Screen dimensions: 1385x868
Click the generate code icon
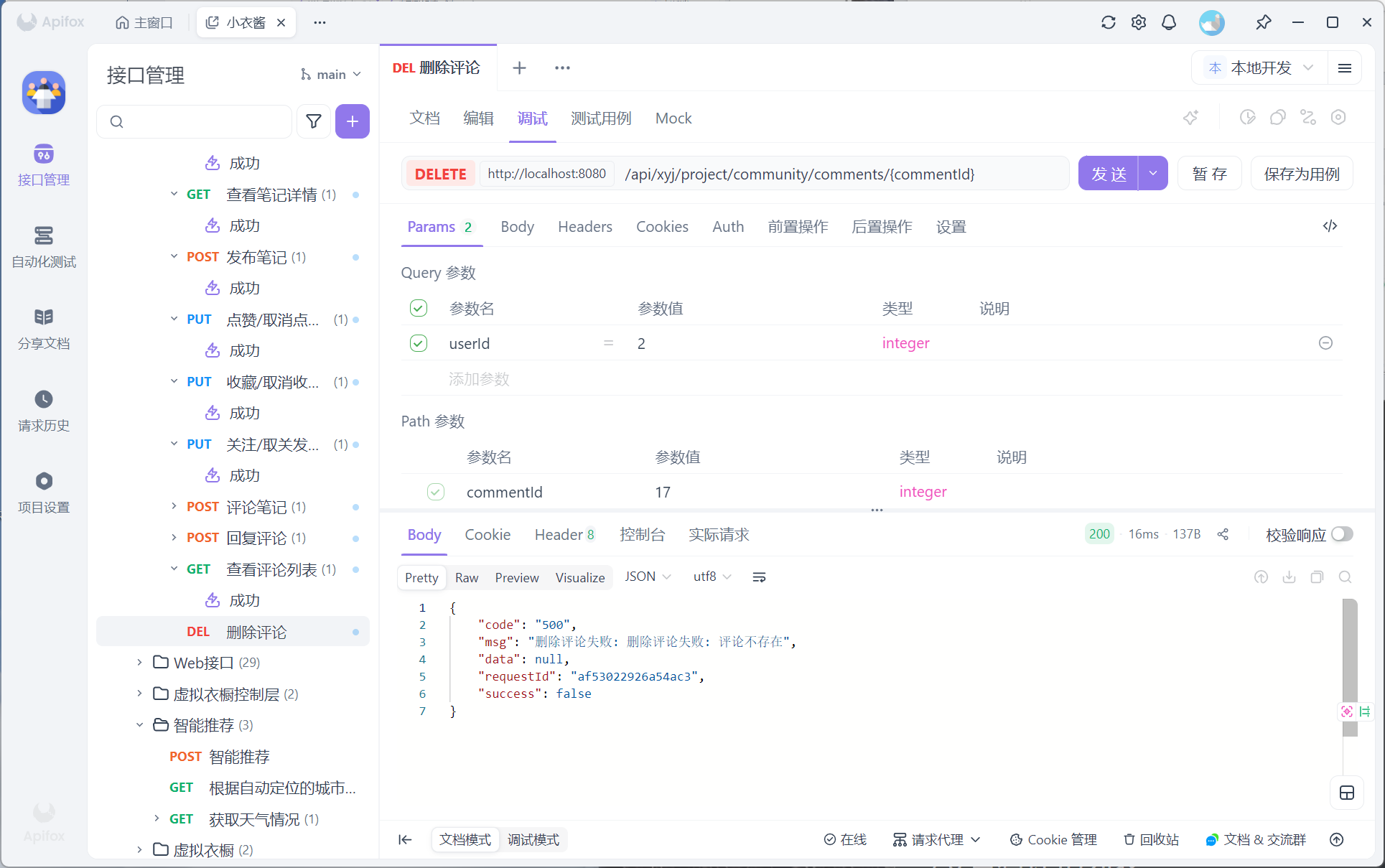1330,226
